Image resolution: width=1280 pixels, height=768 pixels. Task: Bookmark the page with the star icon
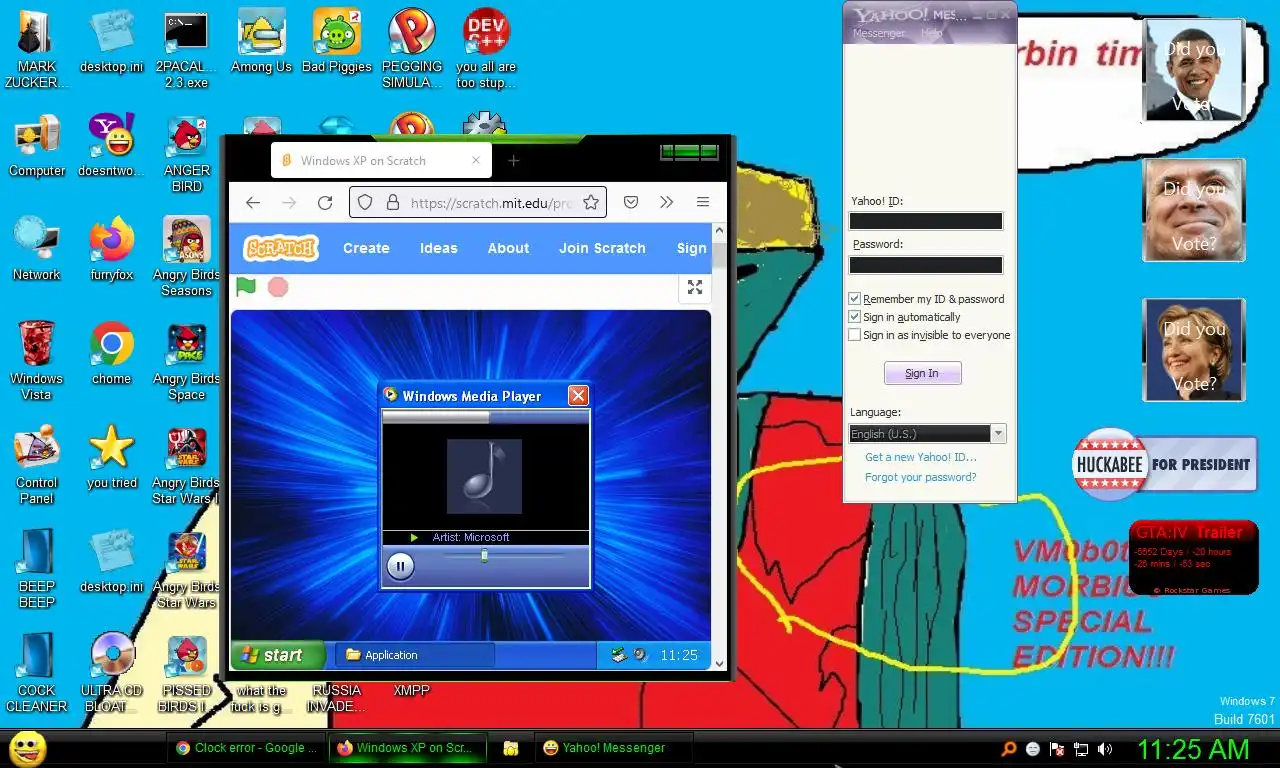click(x=591, y=203)
